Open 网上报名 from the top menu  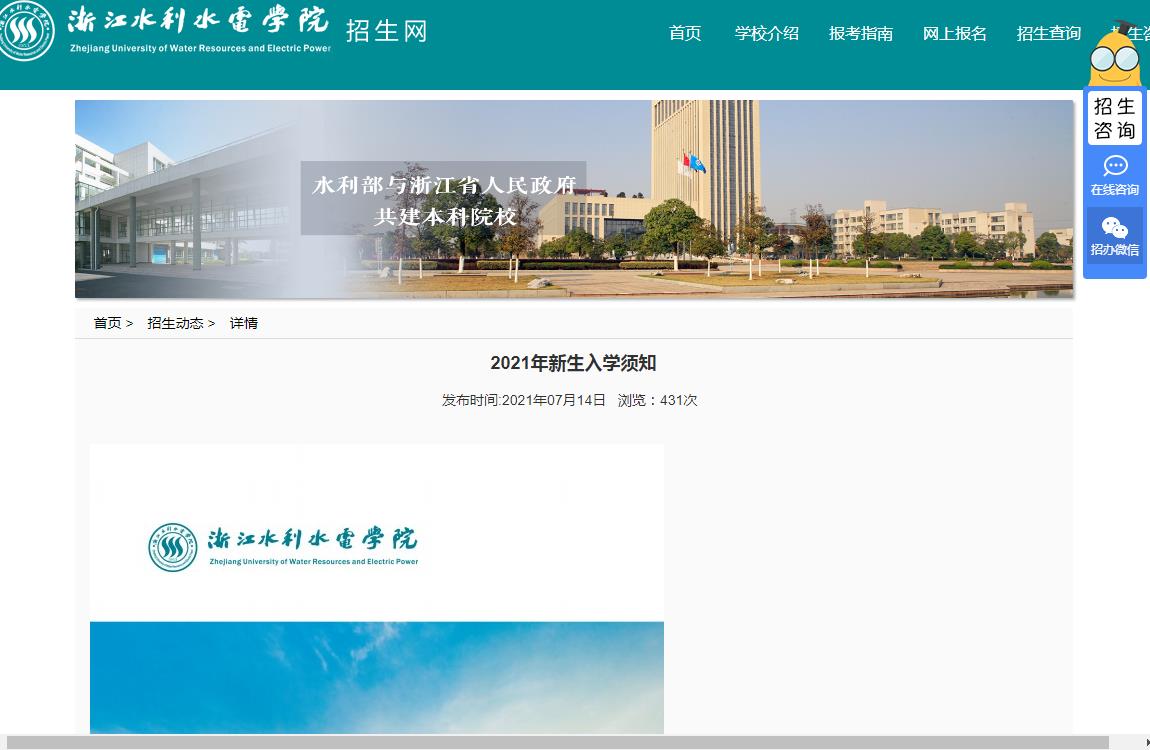coord(955,33)
